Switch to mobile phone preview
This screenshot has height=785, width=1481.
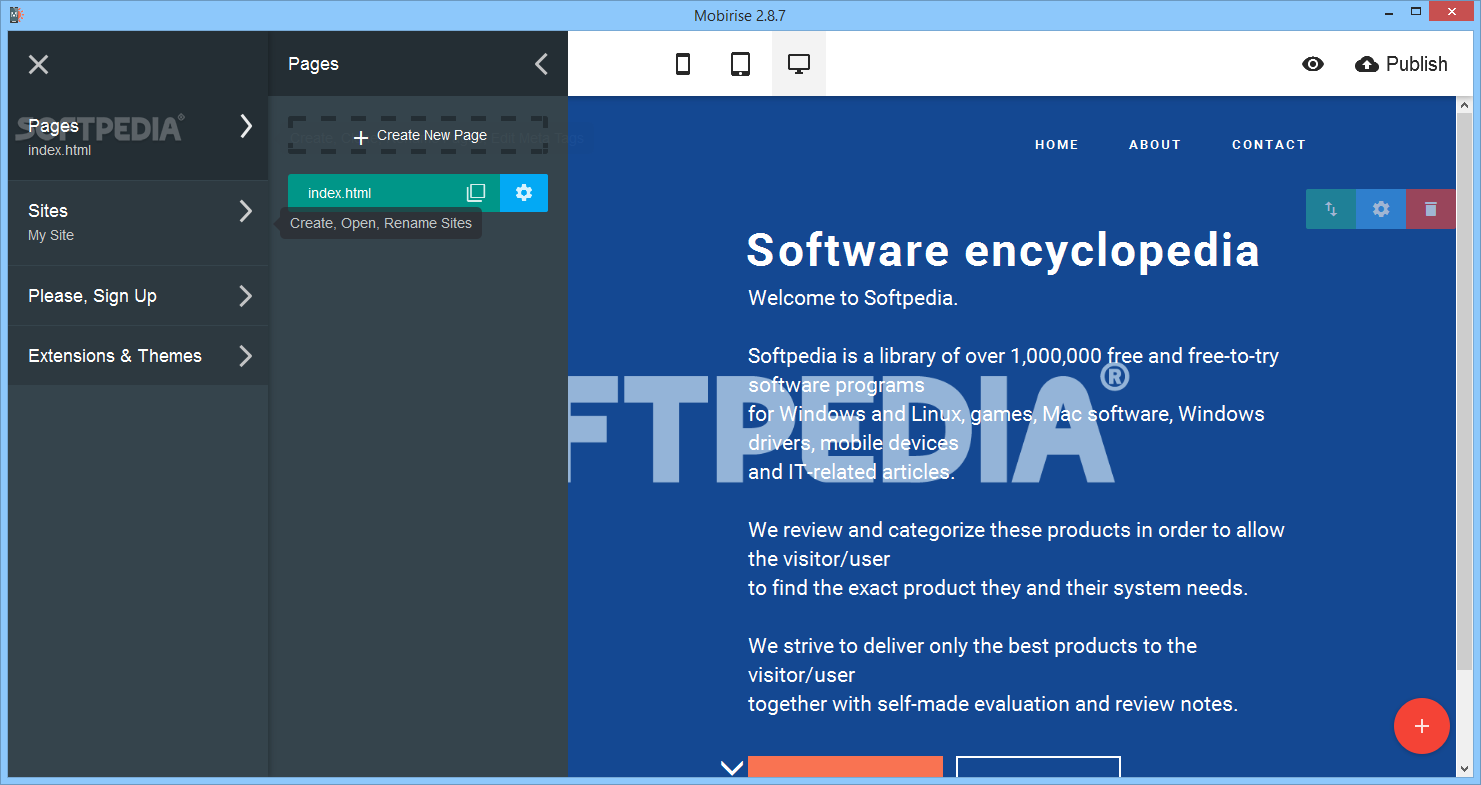pos(683,64)
